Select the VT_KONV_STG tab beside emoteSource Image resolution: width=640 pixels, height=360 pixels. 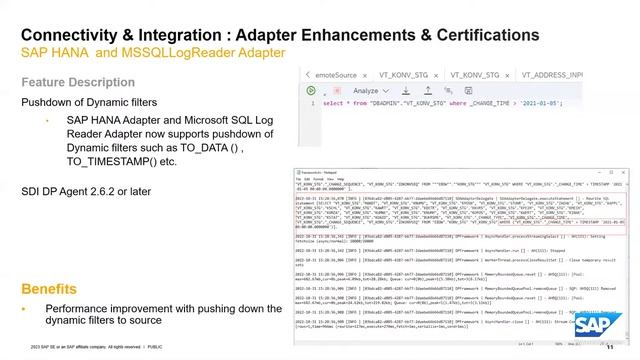coord(403,75)
